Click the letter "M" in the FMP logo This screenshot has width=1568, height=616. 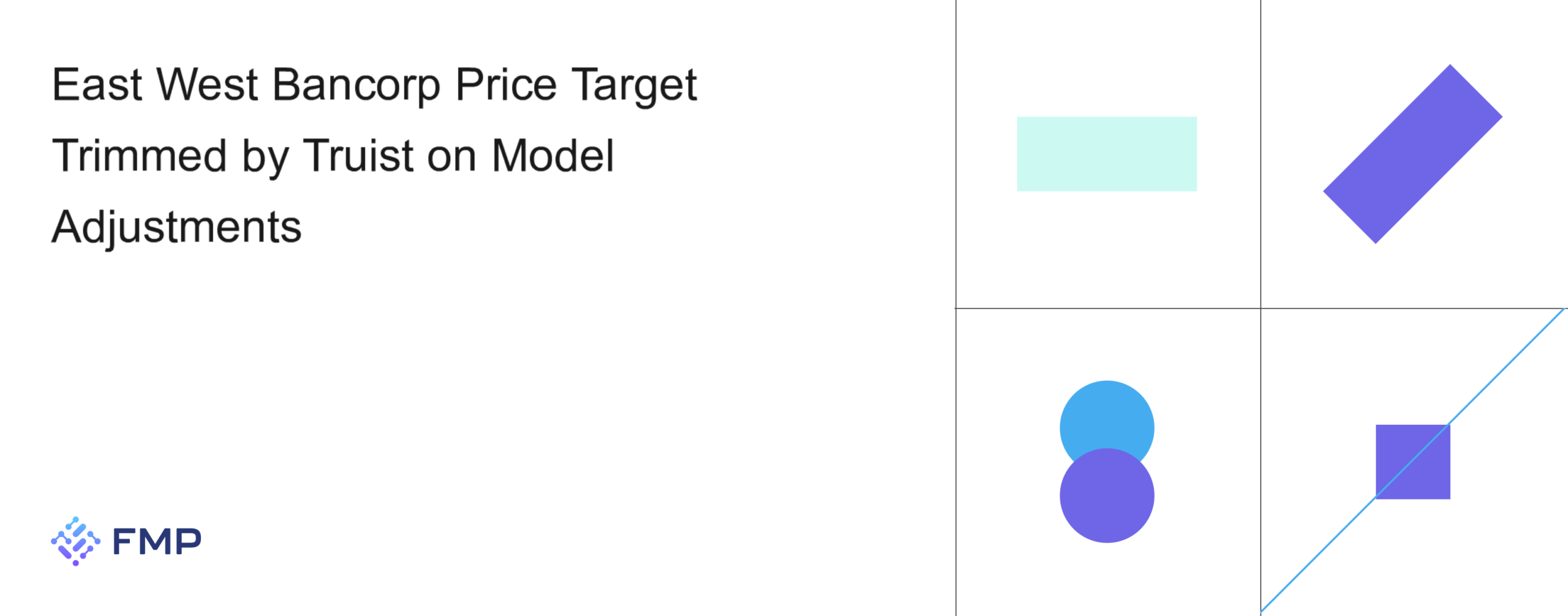point(157,542)
